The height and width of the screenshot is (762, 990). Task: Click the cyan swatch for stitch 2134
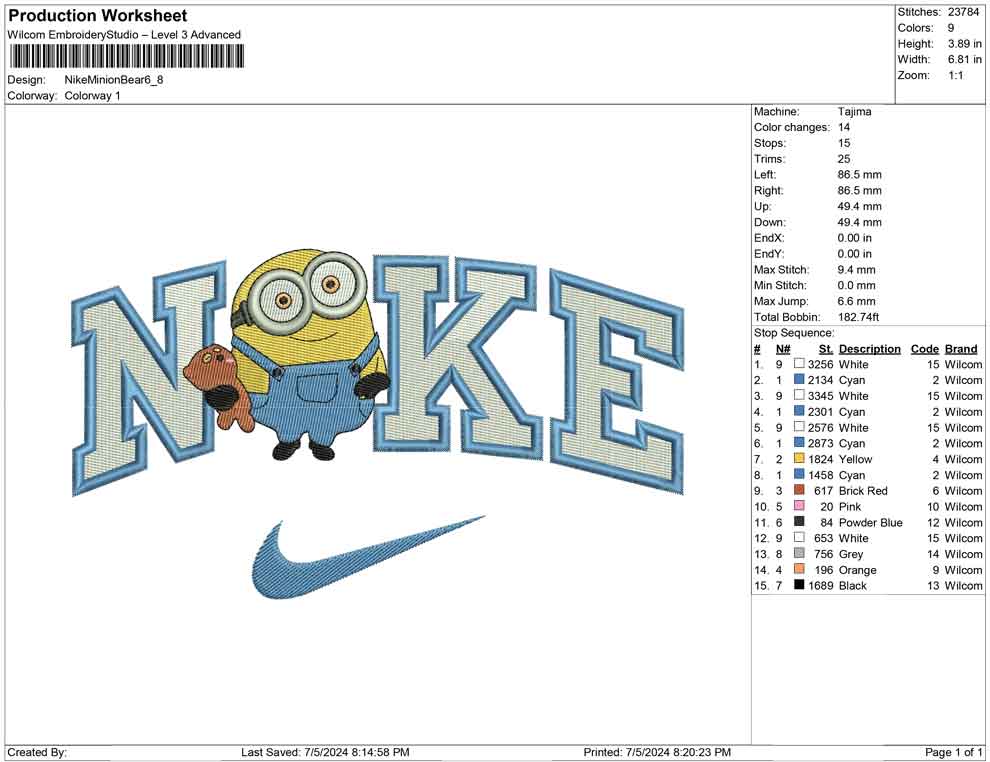pyautogui.click(x=799, y=379)
